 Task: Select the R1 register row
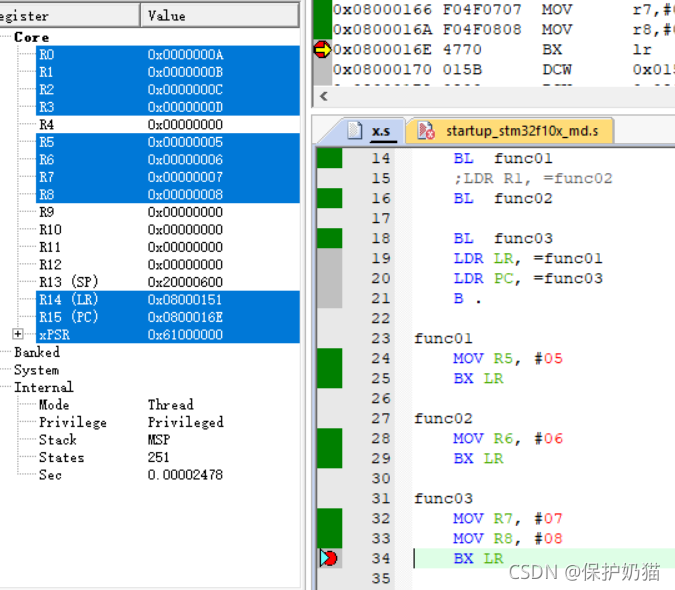pyautogui.click(x=168, y=72)
